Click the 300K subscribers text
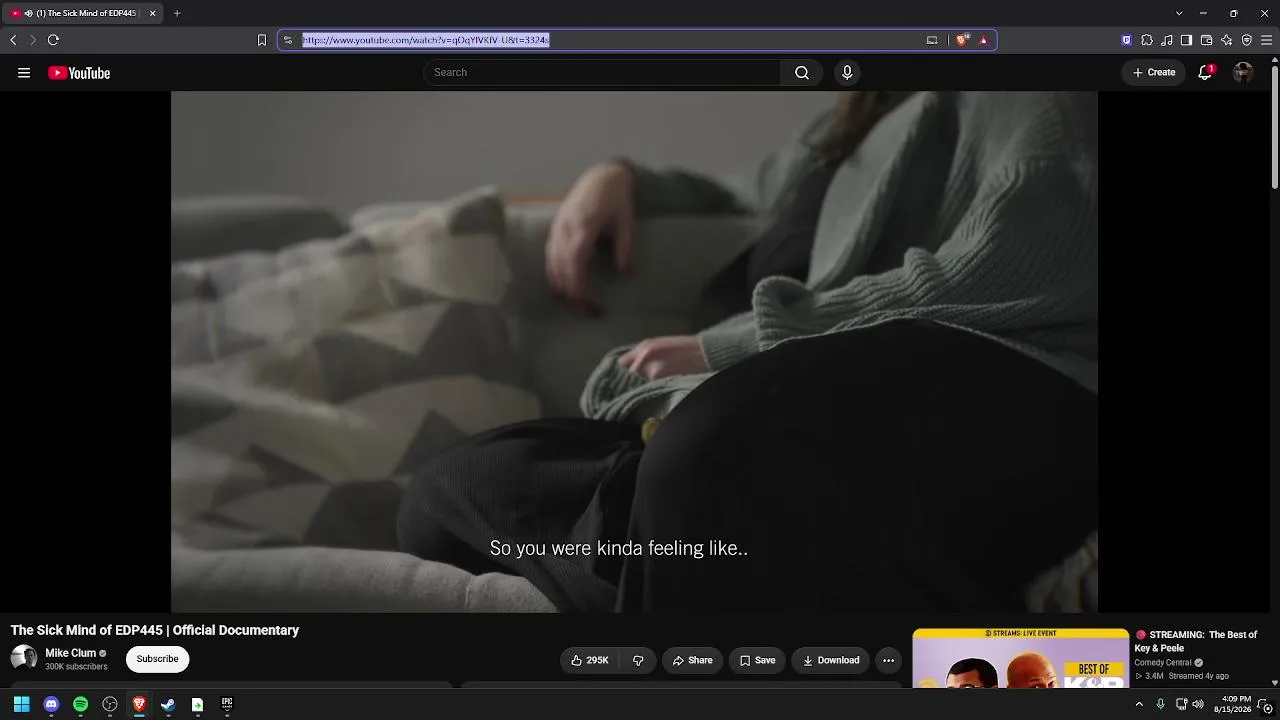The image size is (1280, 720). click(76, 667)
